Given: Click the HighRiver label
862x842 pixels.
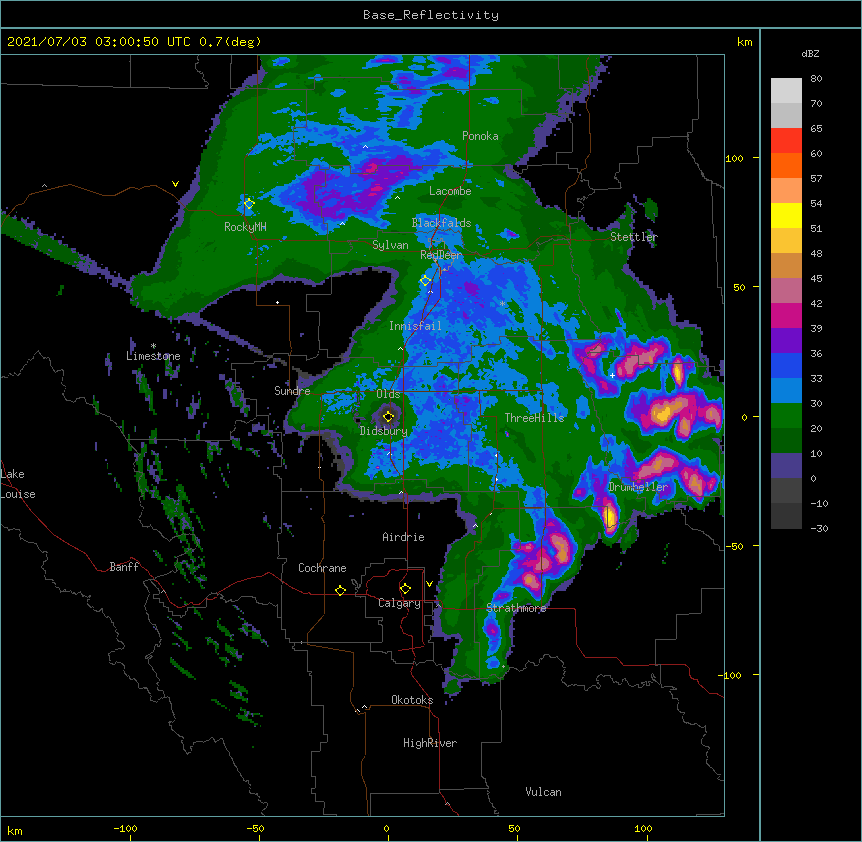Looking at the screenshot, I should point(430,743).
